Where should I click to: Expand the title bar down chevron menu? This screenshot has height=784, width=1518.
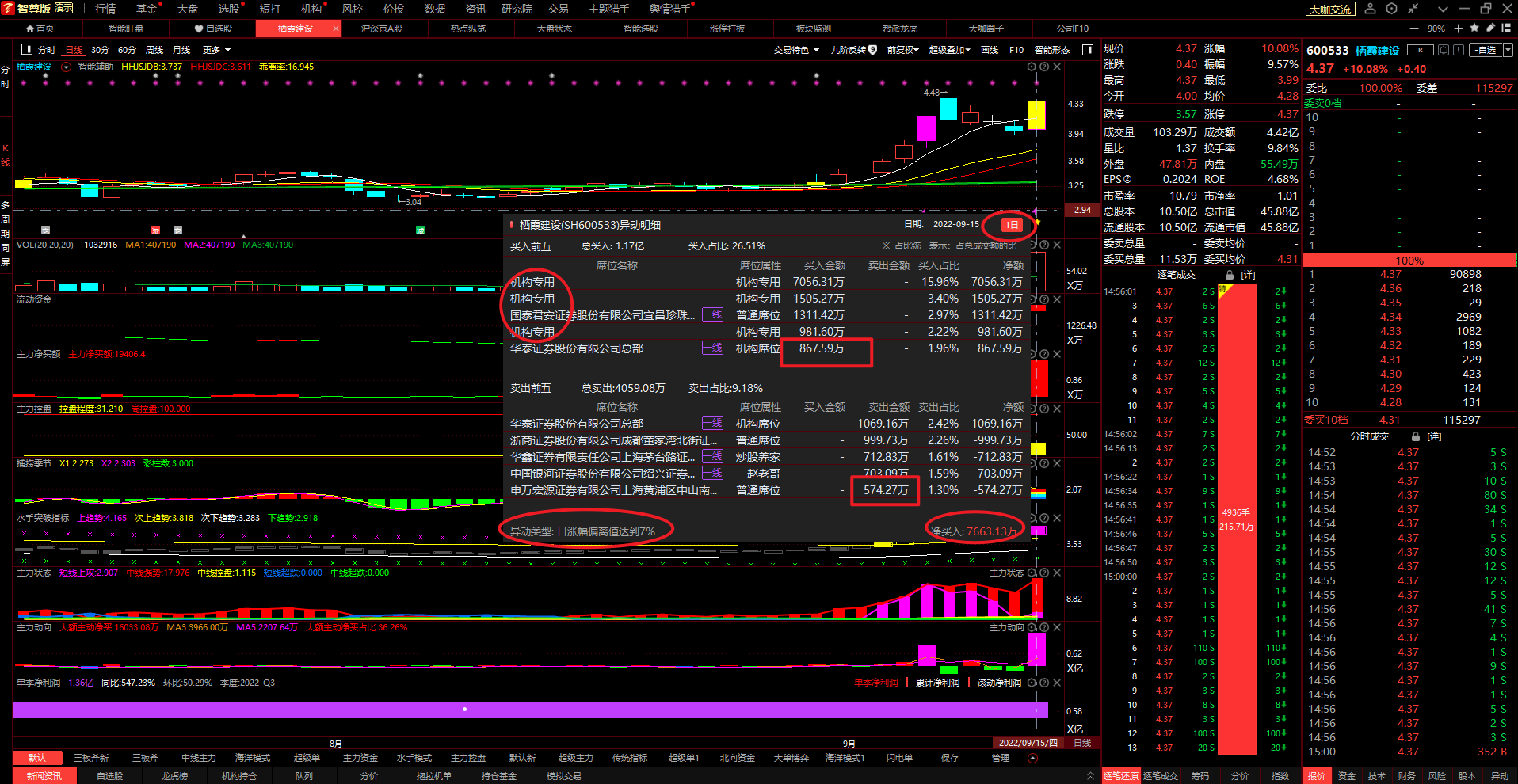click(1443, 9)
